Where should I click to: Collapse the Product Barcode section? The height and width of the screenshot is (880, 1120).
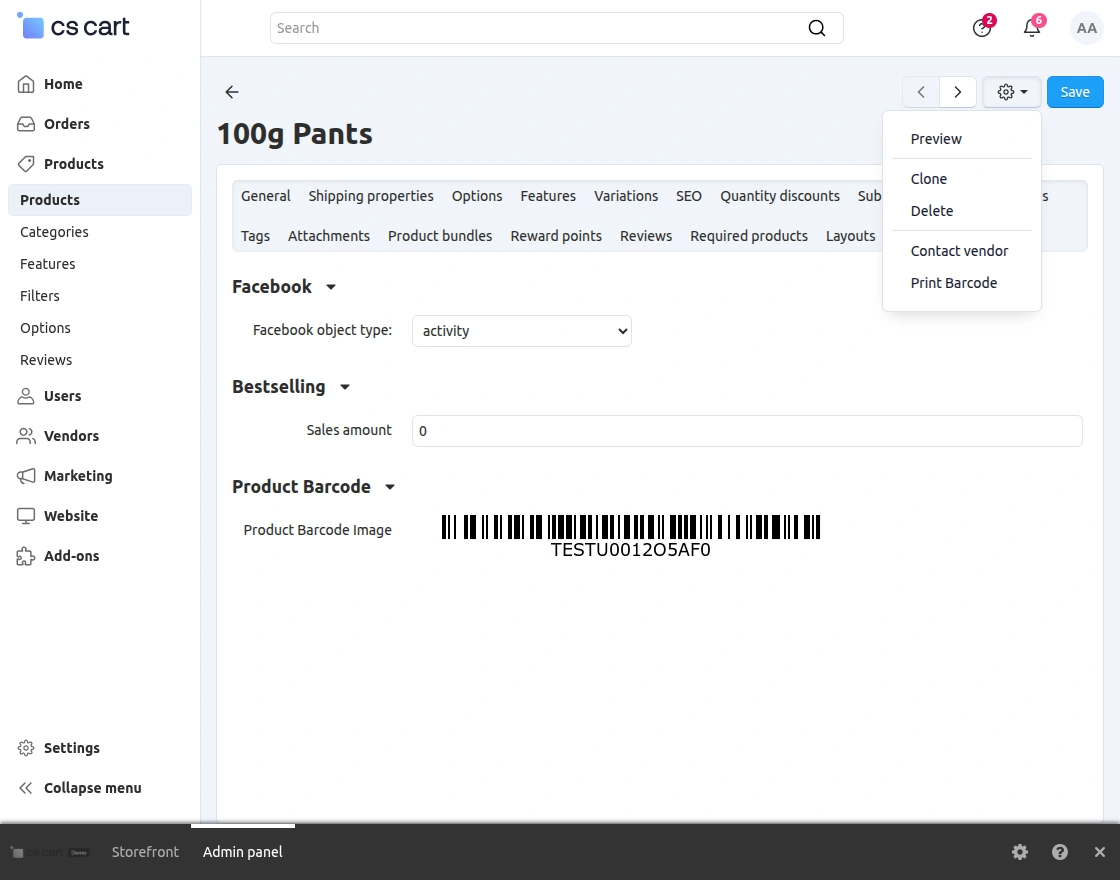[x=314, y=487]
